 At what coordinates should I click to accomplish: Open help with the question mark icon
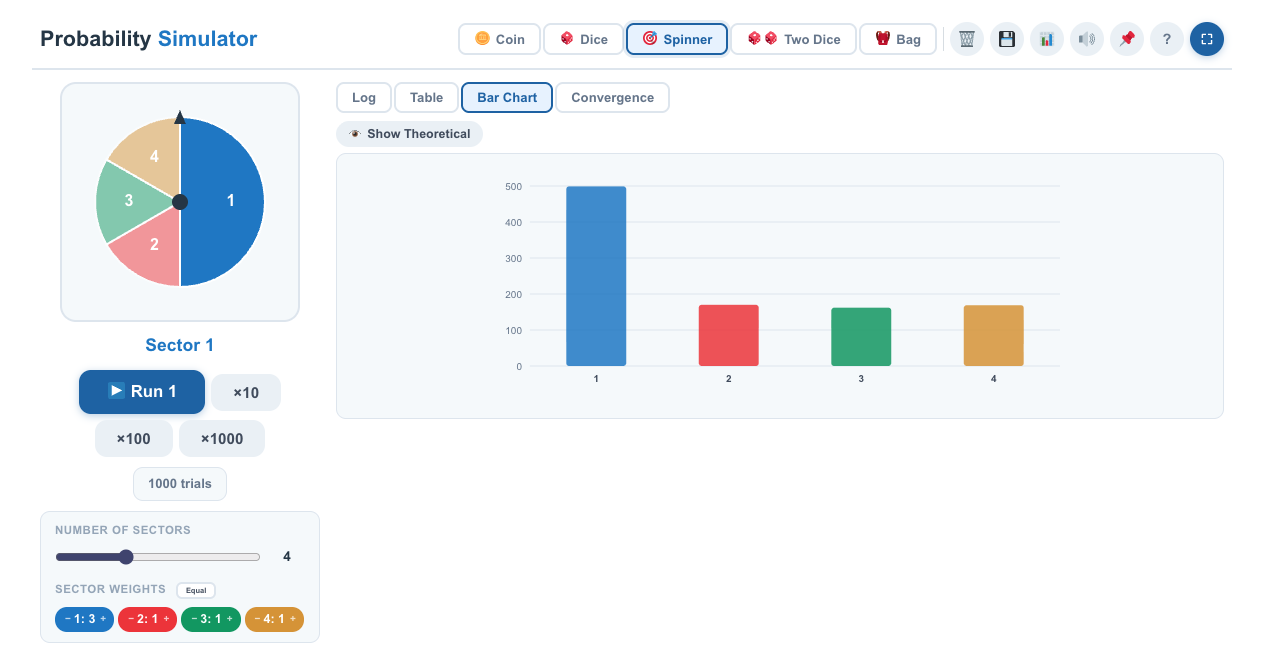click(x=1167, y=39)
